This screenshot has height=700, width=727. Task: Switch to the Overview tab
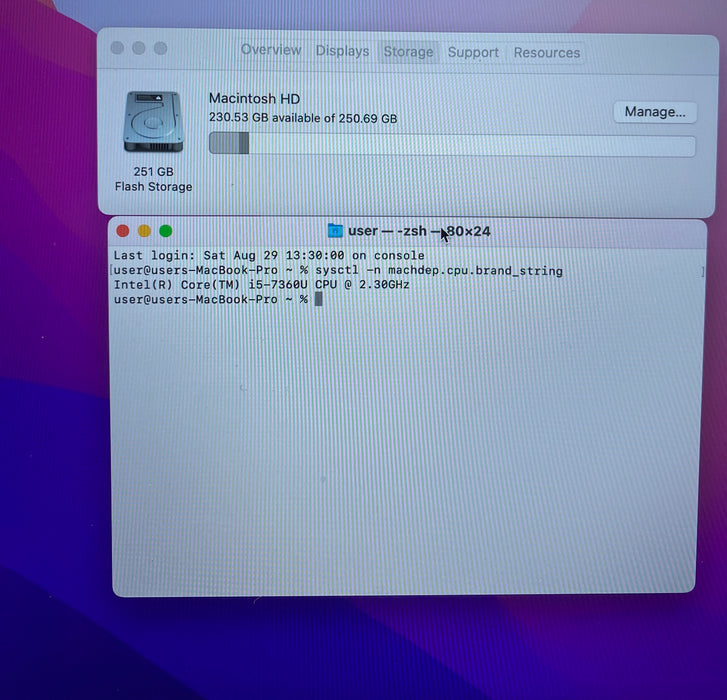271,50
